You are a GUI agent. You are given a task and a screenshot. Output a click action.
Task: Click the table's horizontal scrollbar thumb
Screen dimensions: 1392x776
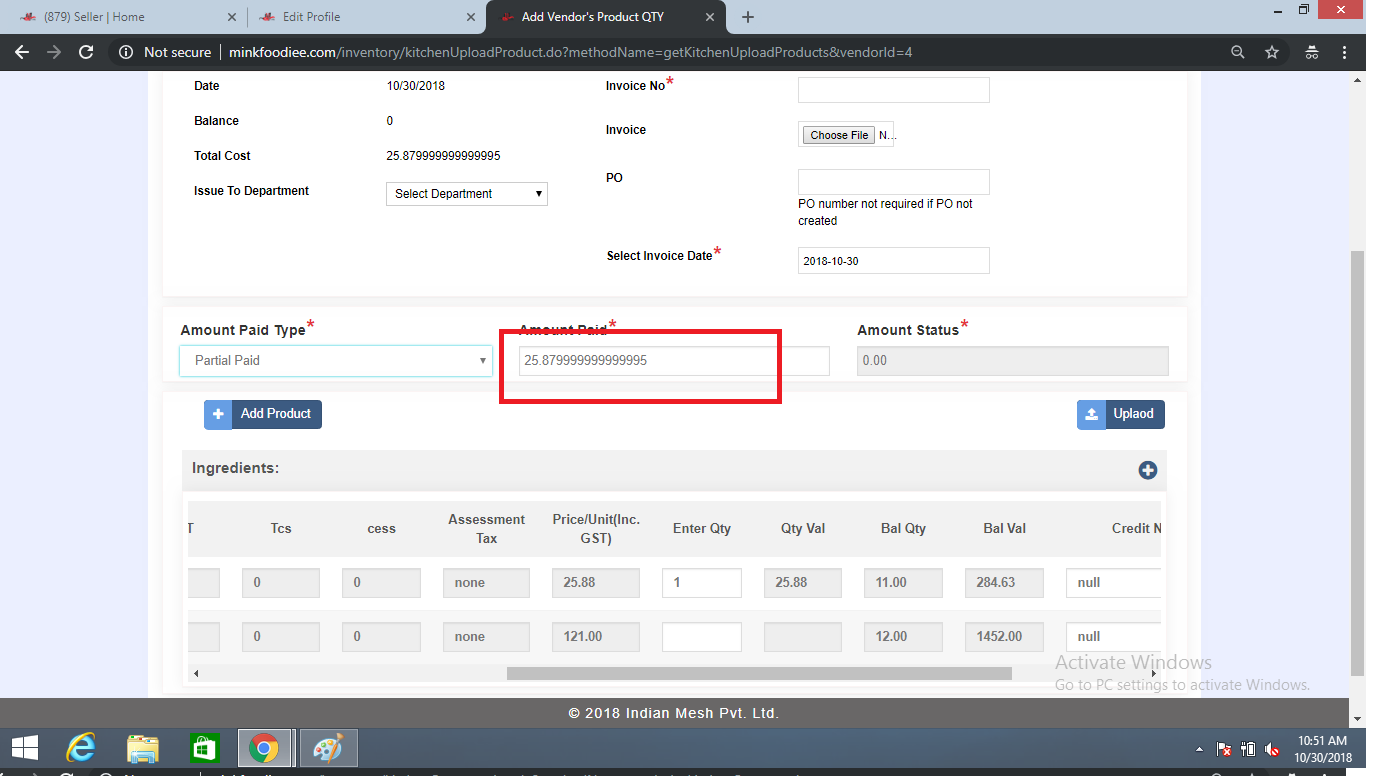[x=759, y=674]
